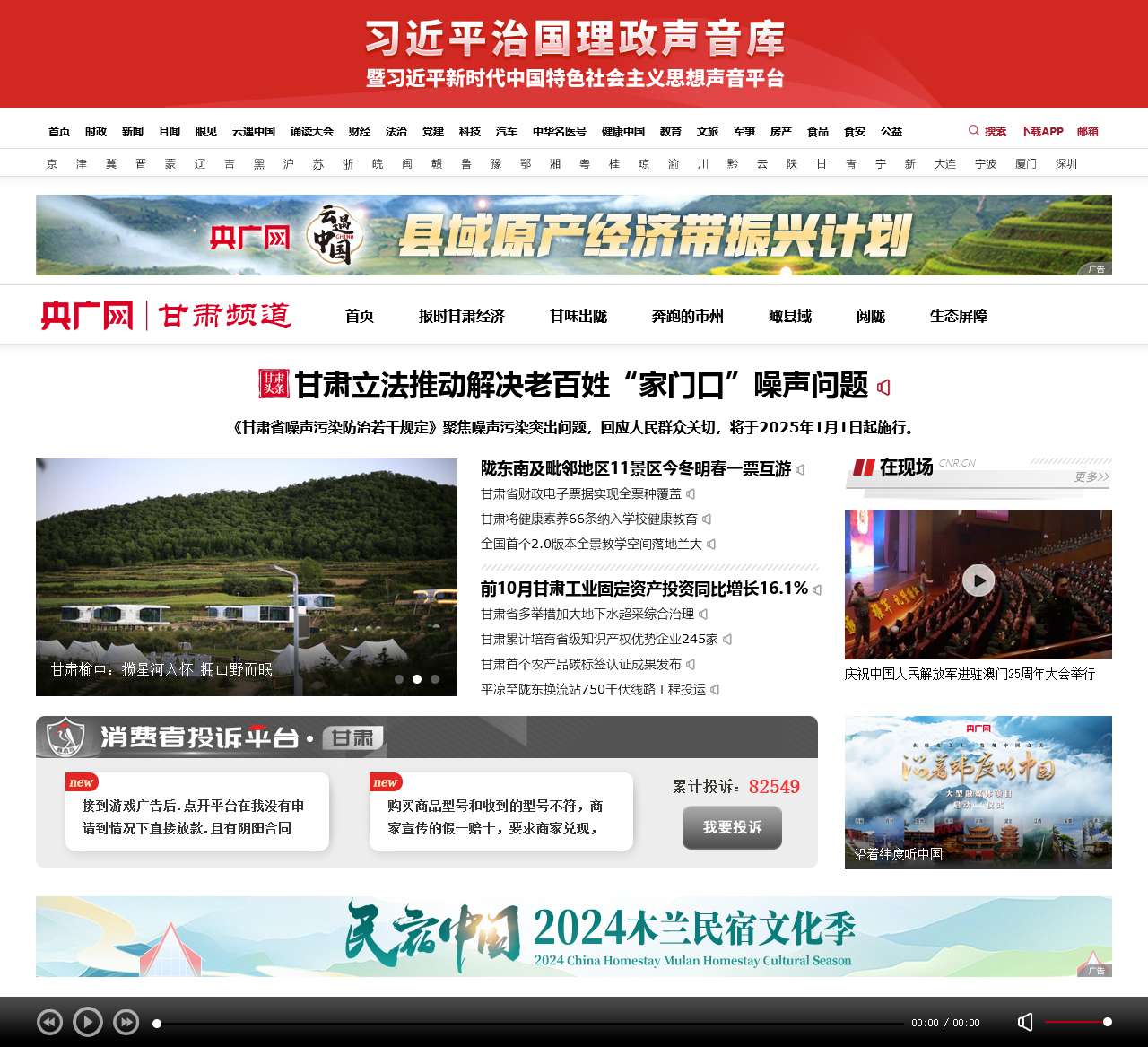Screen dimensions: 1148x1047
Task: Click the search magnifier icon
Action: 974,131
